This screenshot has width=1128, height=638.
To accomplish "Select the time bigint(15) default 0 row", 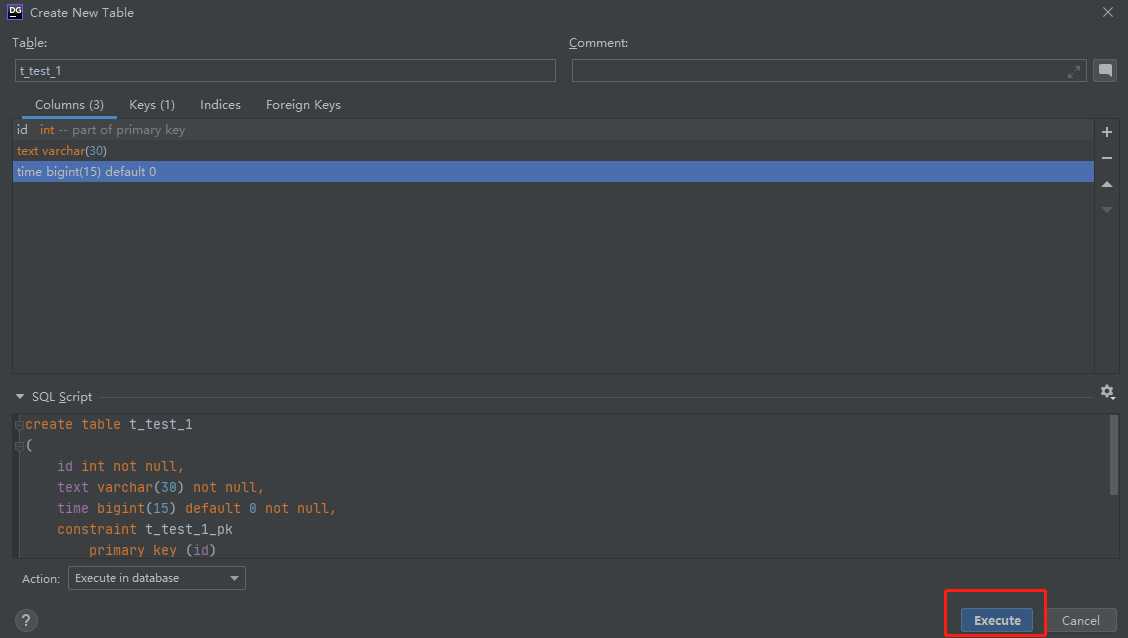I will [x=552, y=171].
